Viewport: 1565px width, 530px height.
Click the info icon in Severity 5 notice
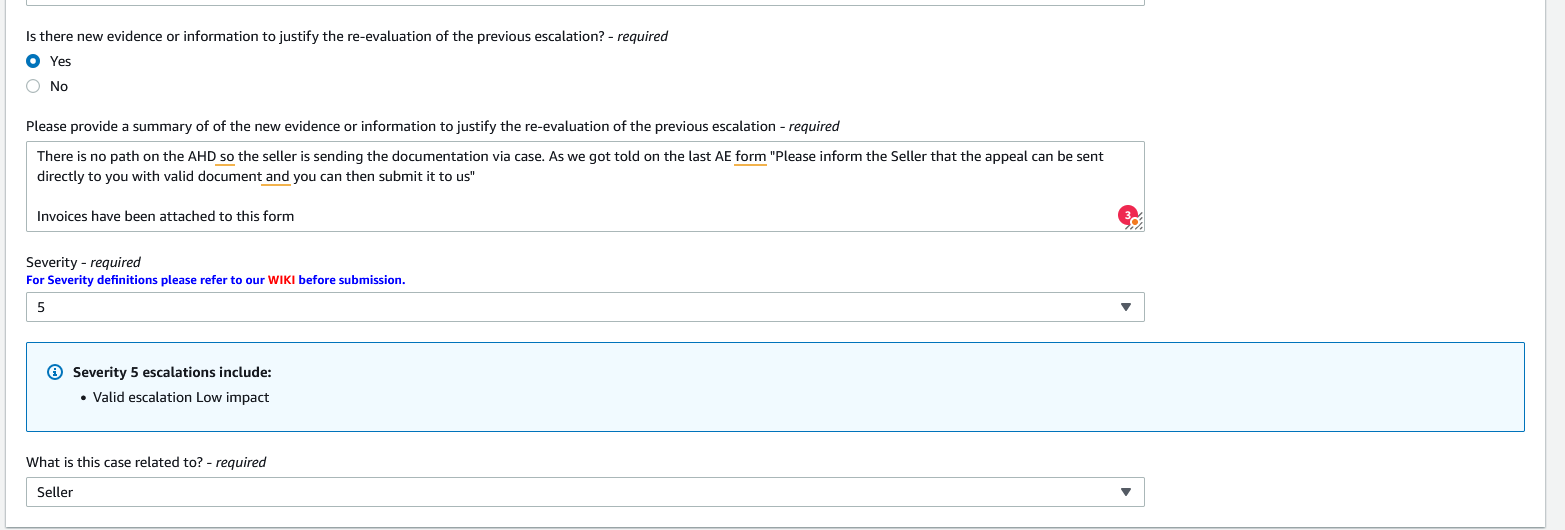click(55, 372)
